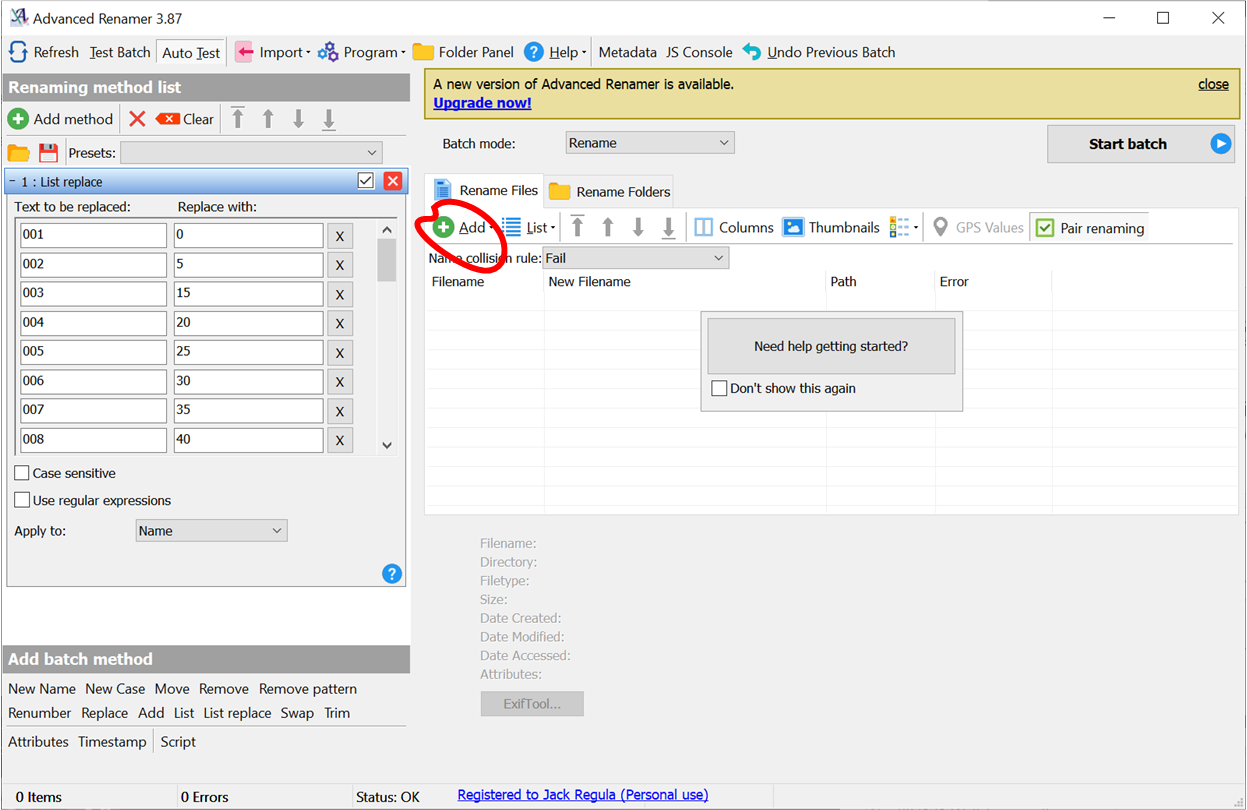Close the List replace method
This screenshot has height=810, width=1247.
(x=392, y=181)
